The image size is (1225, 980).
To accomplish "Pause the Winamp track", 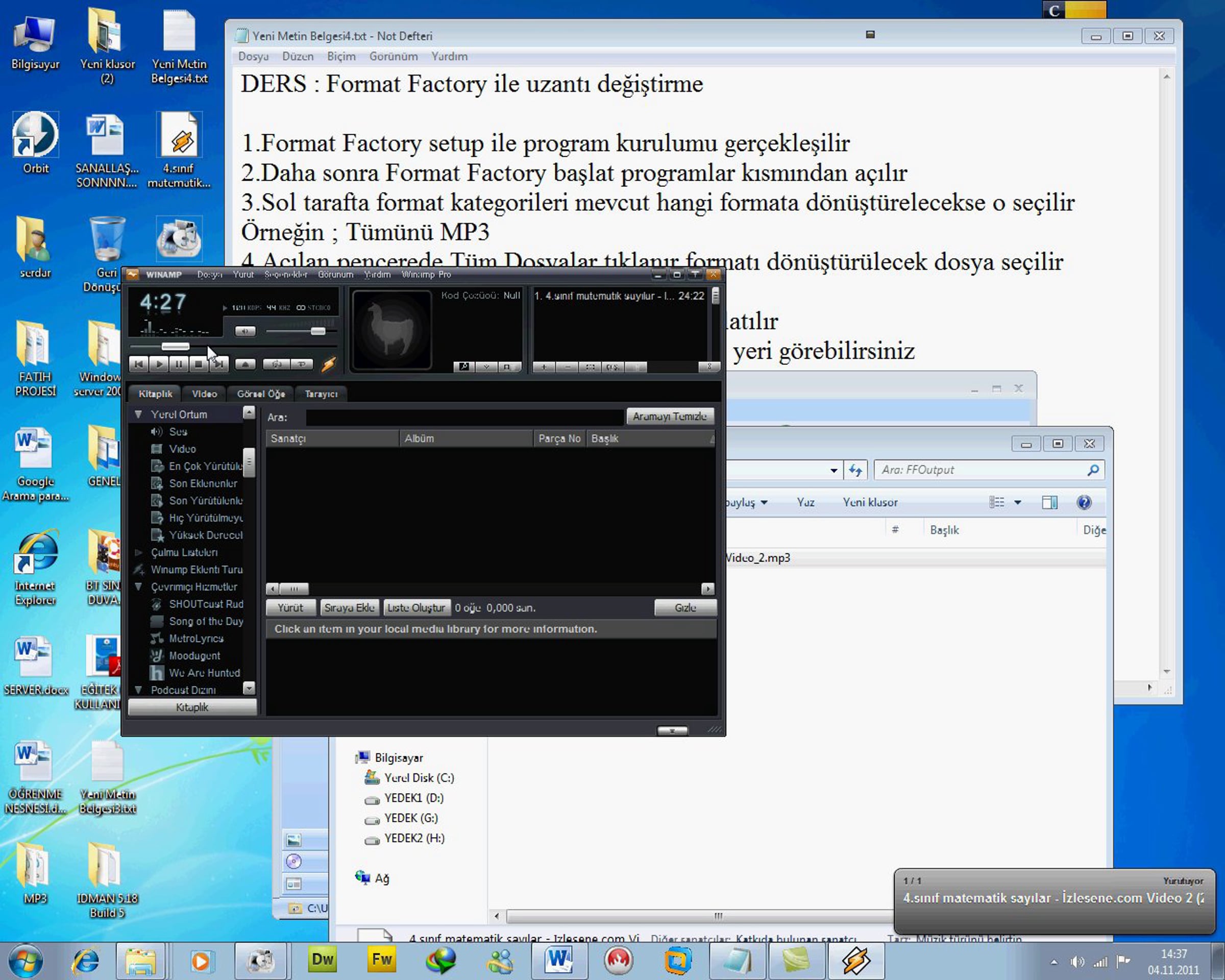I will coord(179,364).
